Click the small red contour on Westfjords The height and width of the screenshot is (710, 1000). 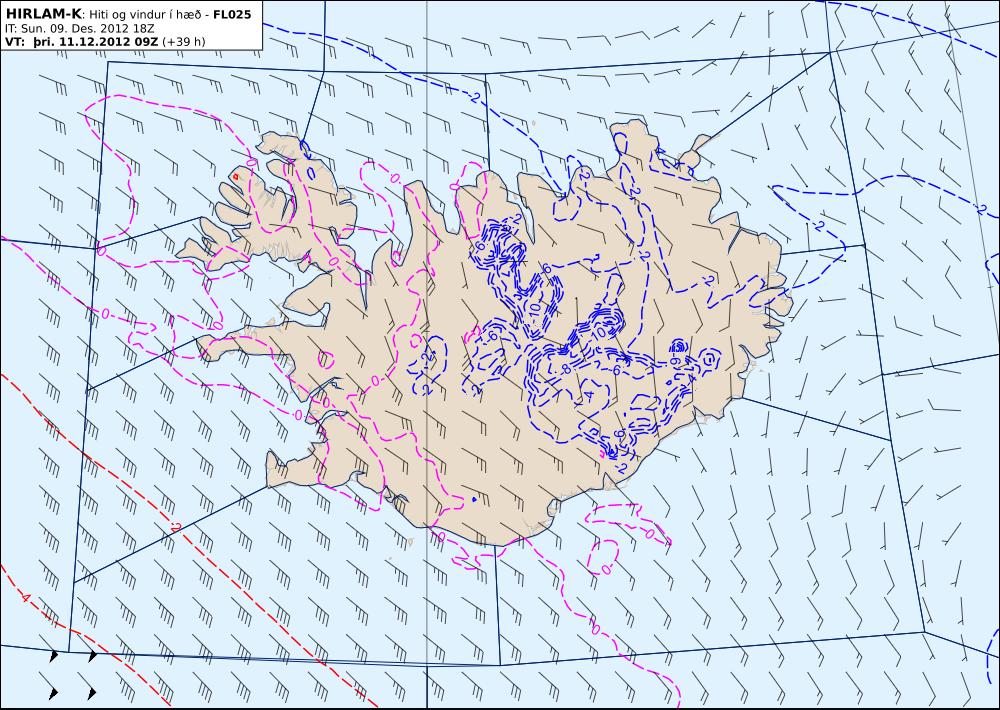(x=235, y=175)
